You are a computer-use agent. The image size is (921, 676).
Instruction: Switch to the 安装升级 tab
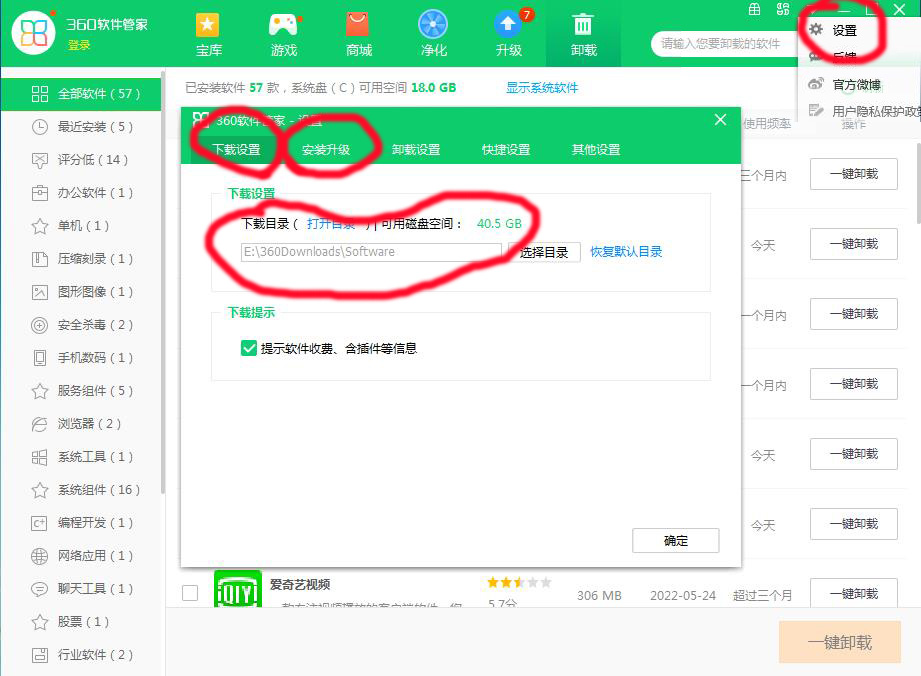(330, 148)
